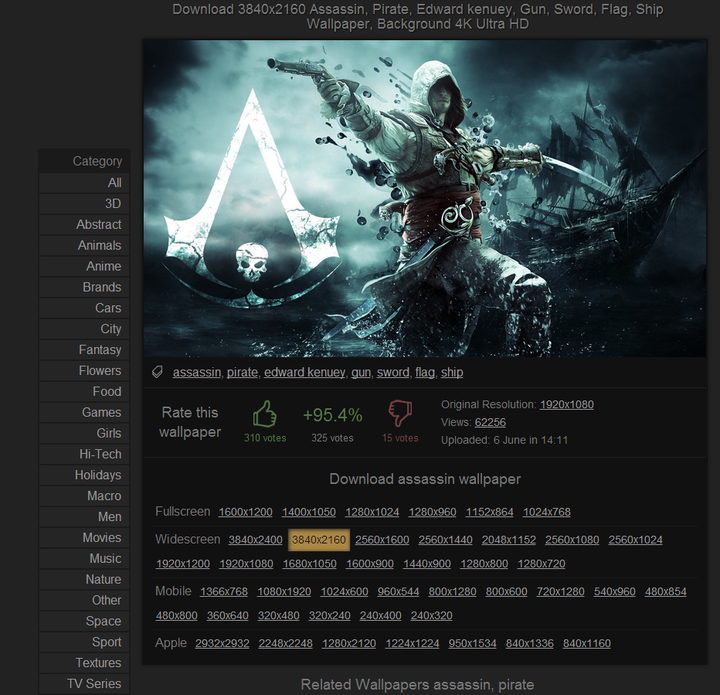Click the thumbs up vote icon
This screenshot has height=695, width=720.
click(265, 414)
